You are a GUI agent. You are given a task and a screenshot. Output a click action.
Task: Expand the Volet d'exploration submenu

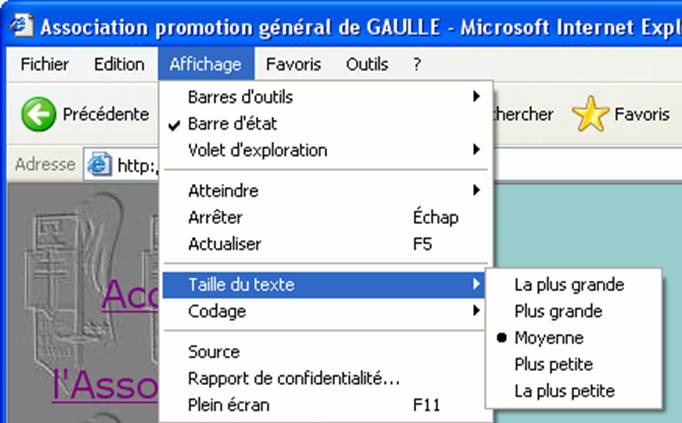tap(324, 150)
